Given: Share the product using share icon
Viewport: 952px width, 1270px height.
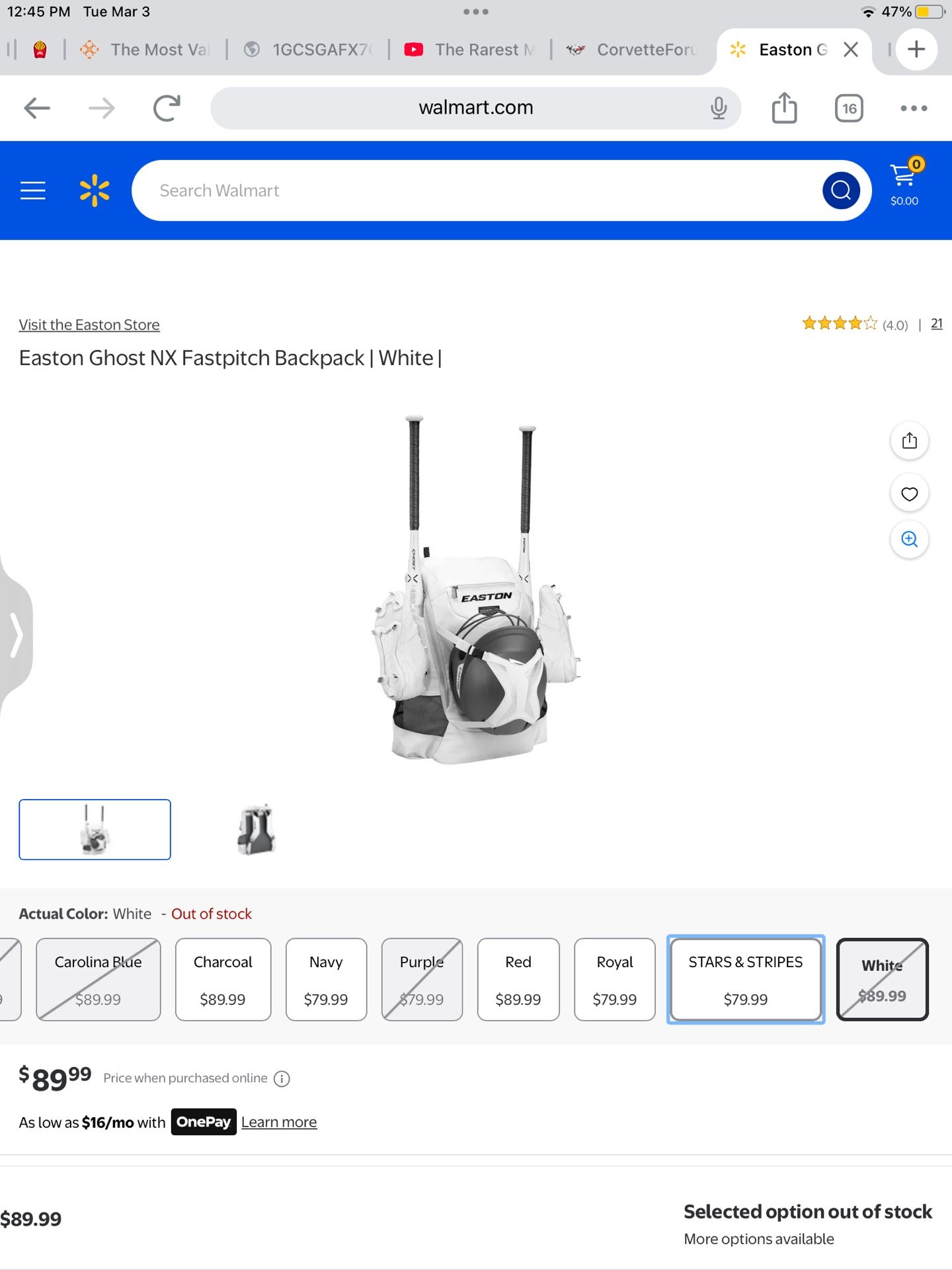Looking at the screenshot, I should (909, 441).
